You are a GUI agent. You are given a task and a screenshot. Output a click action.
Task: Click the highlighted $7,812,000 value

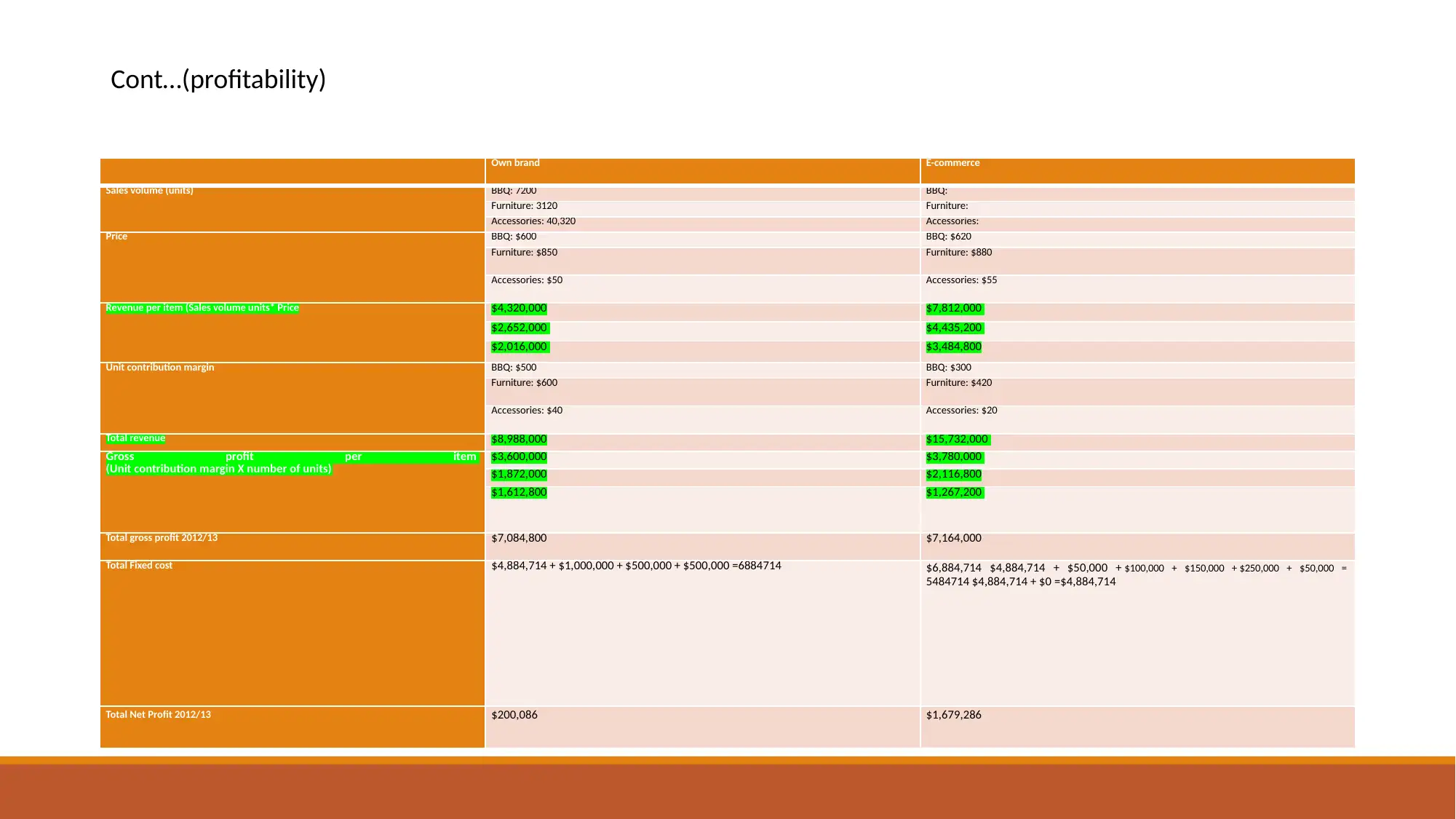(x=954, y=309)
